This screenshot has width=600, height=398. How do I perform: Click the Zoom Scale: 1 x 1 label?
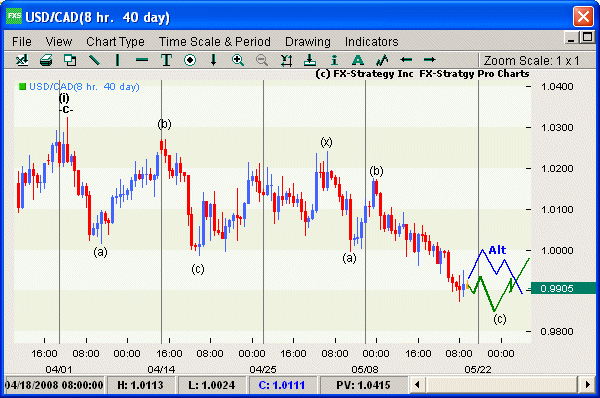[532, 60]
